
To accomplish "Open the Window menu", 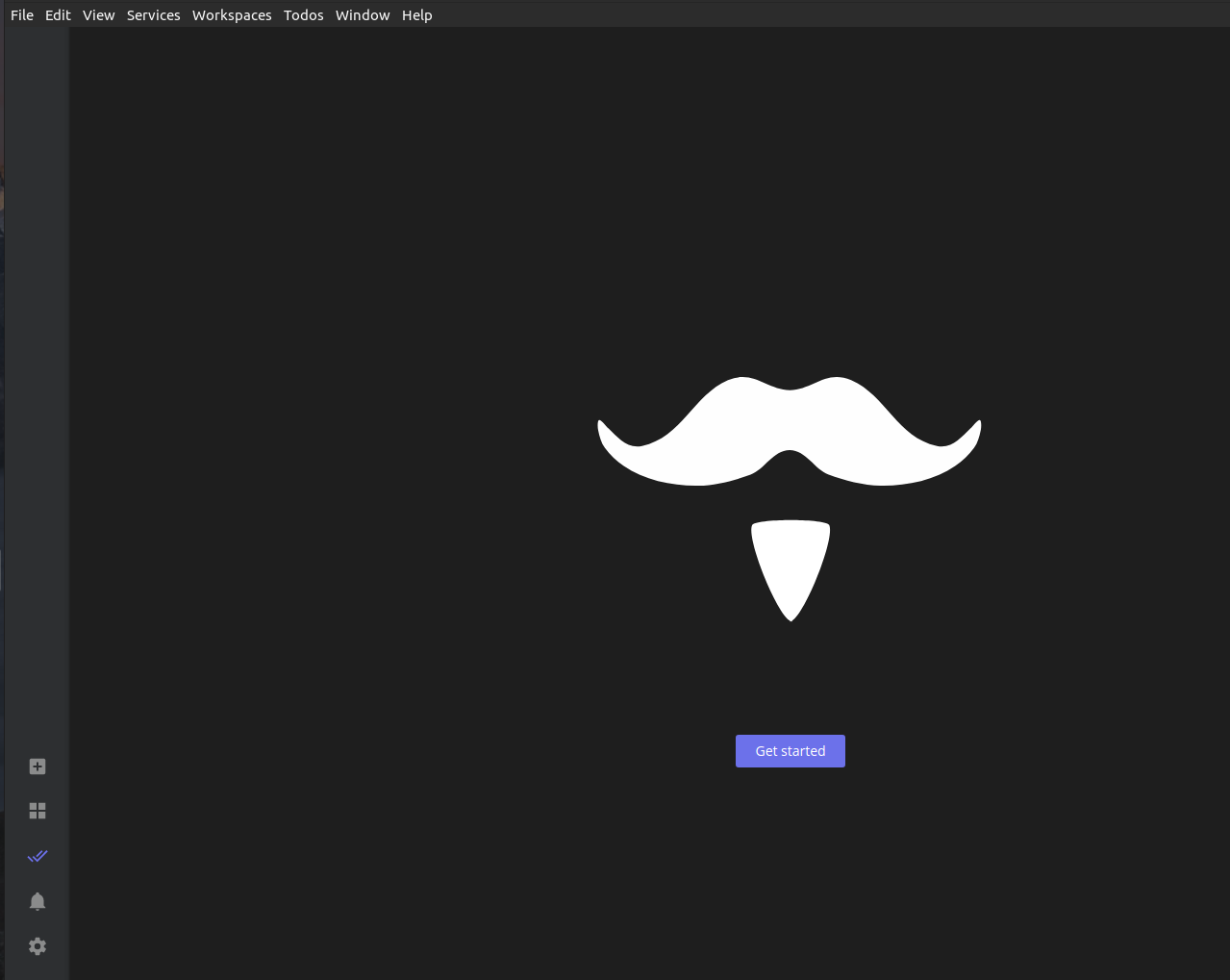I will [363, 15].
